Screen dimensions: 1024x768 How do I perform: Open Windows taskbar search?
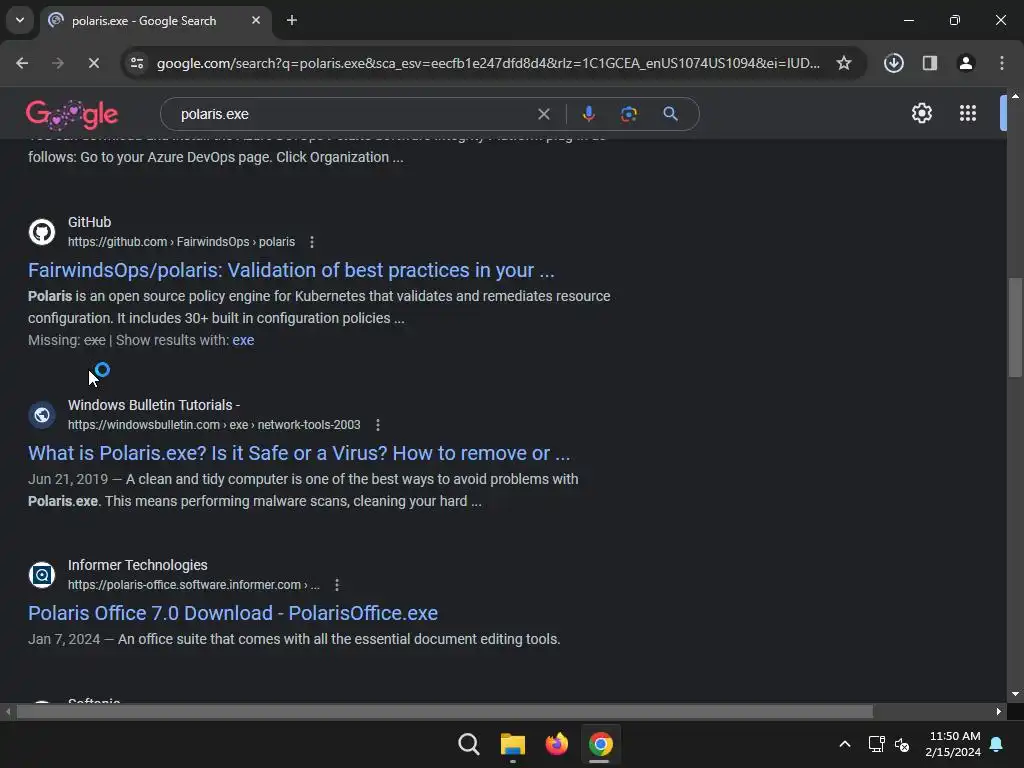469,744
